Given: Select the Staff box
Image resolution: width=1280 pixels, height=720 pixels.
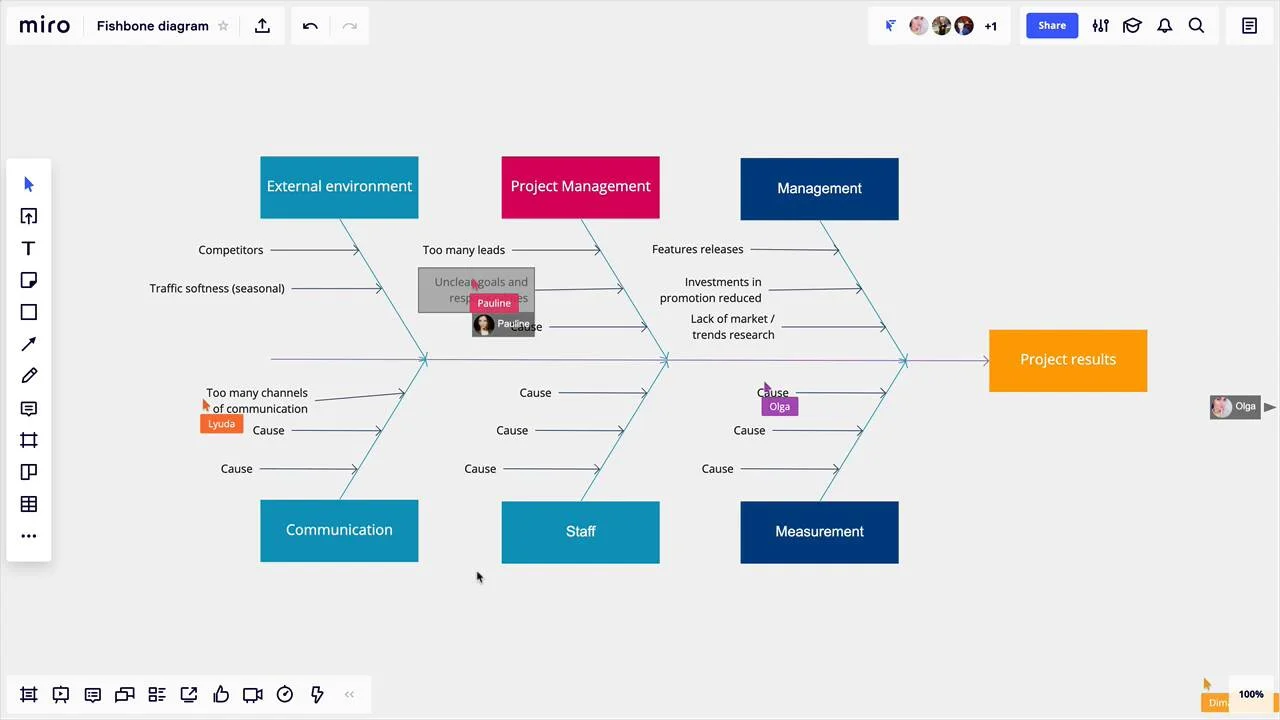Looking at the screenshot, I should pos(580,532).
